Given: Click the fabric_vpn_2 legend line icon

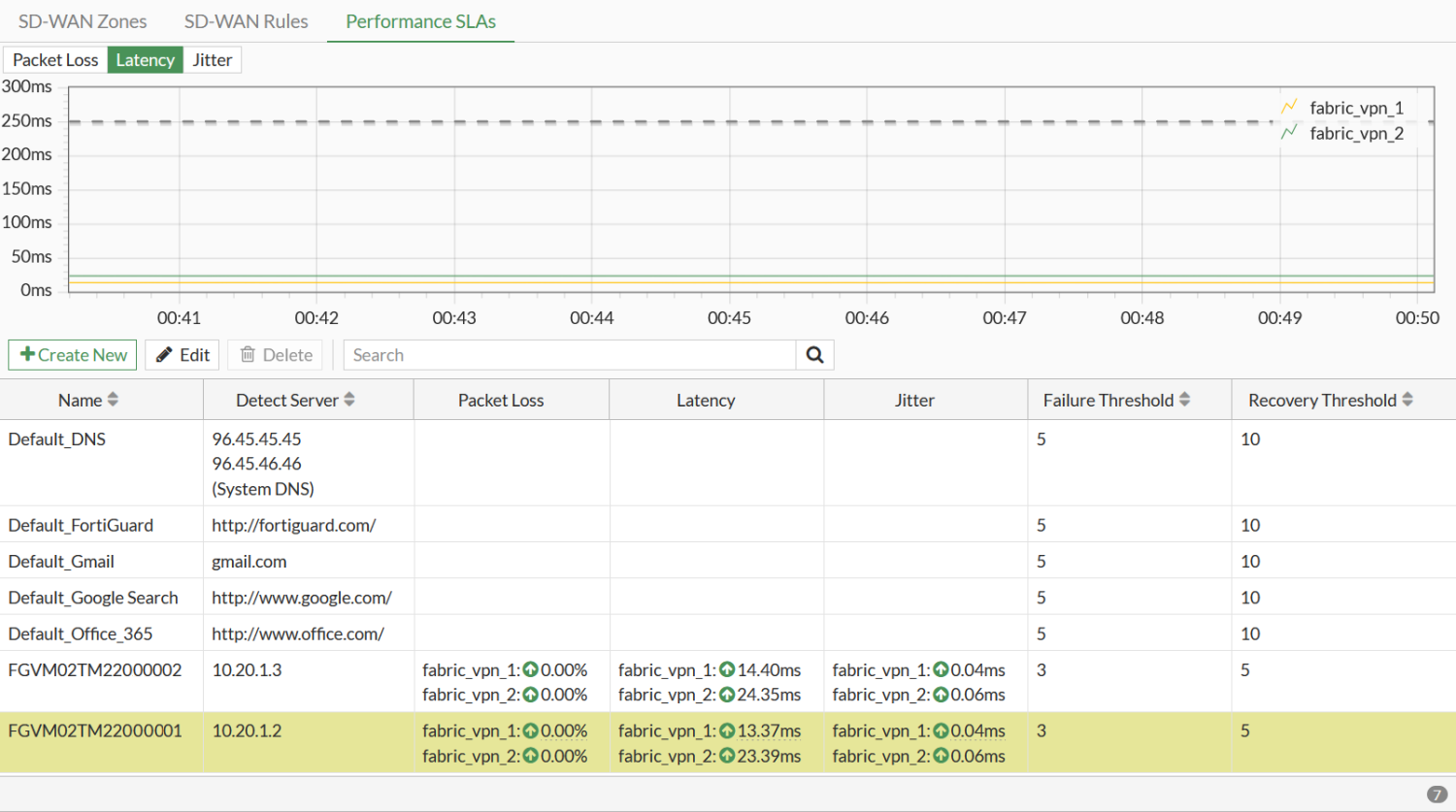Looking at the screenshot, I should tap(1289, 133).
